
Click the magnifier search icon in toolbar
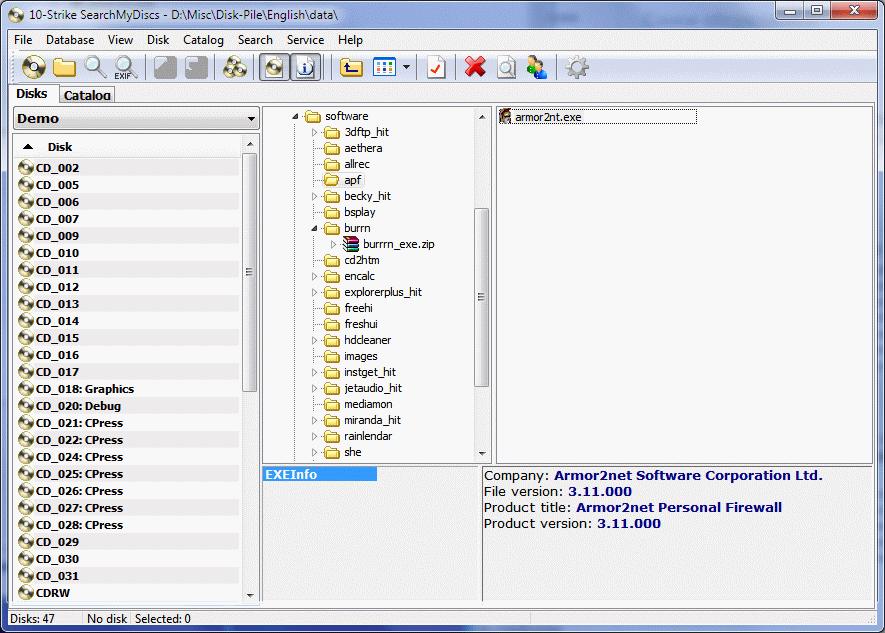point(95,68)
